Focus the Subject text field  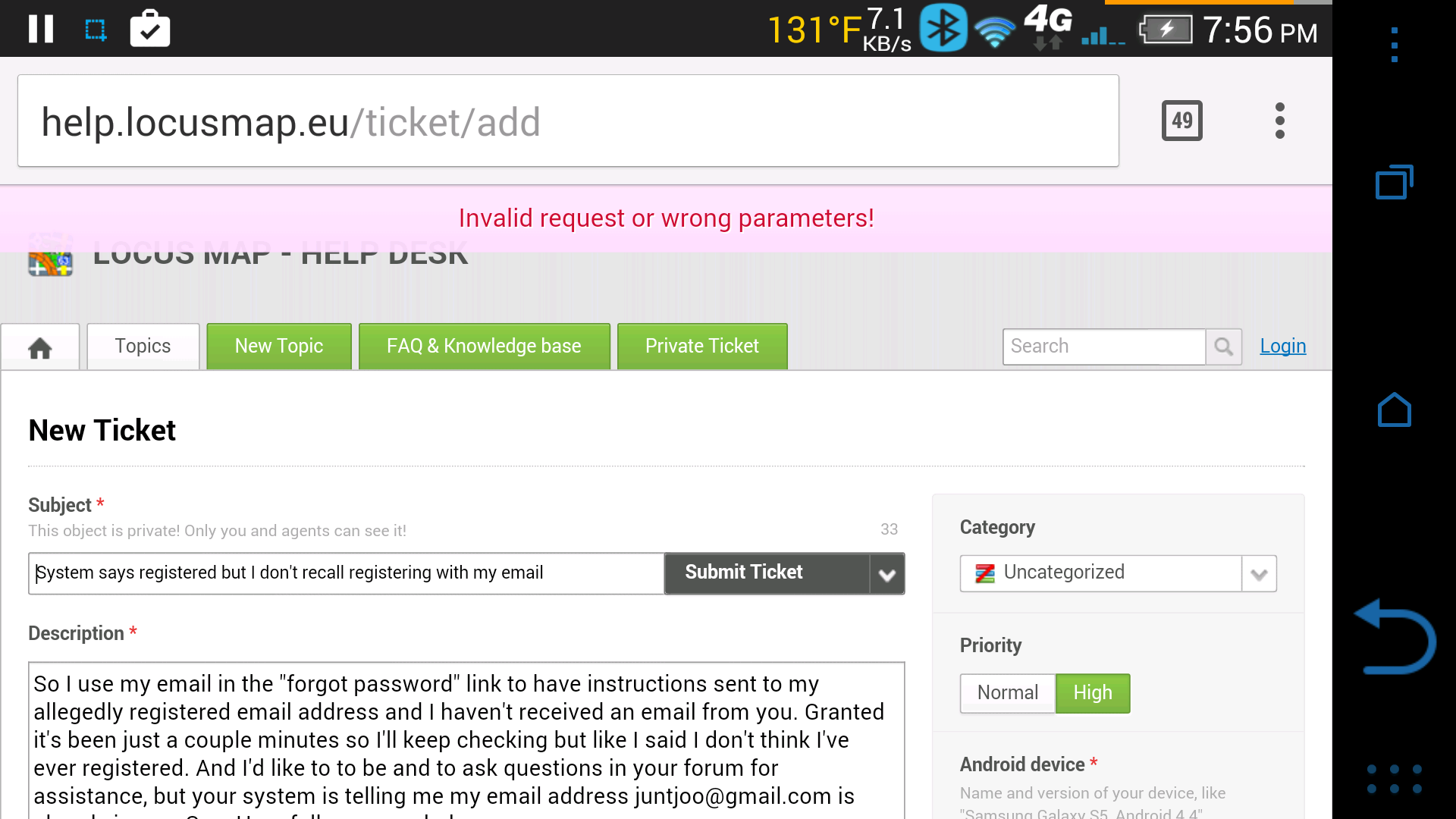tap(347, 573)
